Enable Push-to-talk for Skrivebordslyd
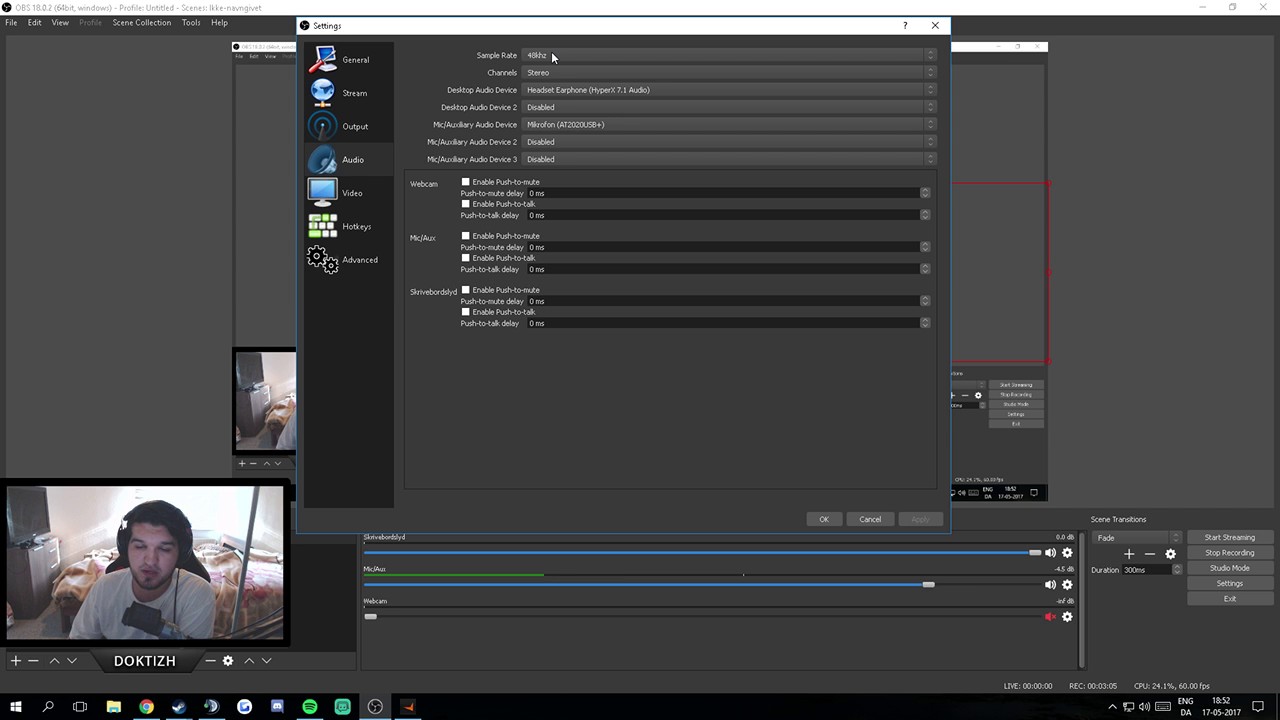 465,312
